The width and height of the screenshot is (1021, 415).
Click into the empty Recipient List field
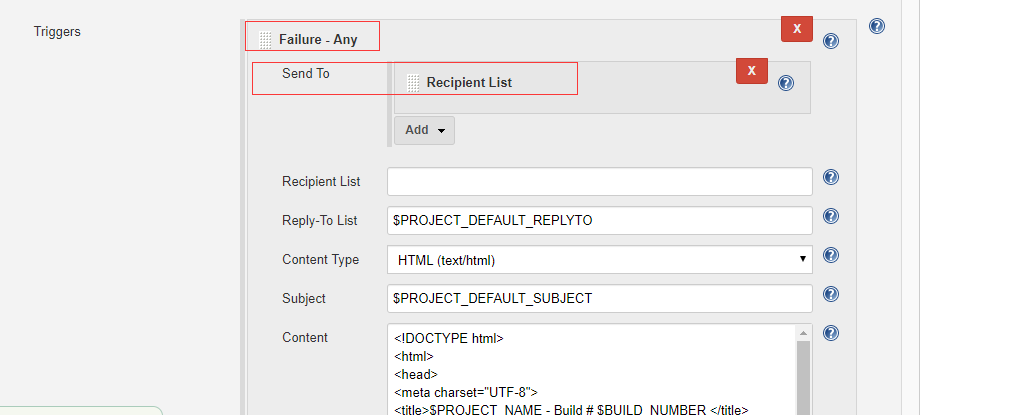click(x=599, y=182)
